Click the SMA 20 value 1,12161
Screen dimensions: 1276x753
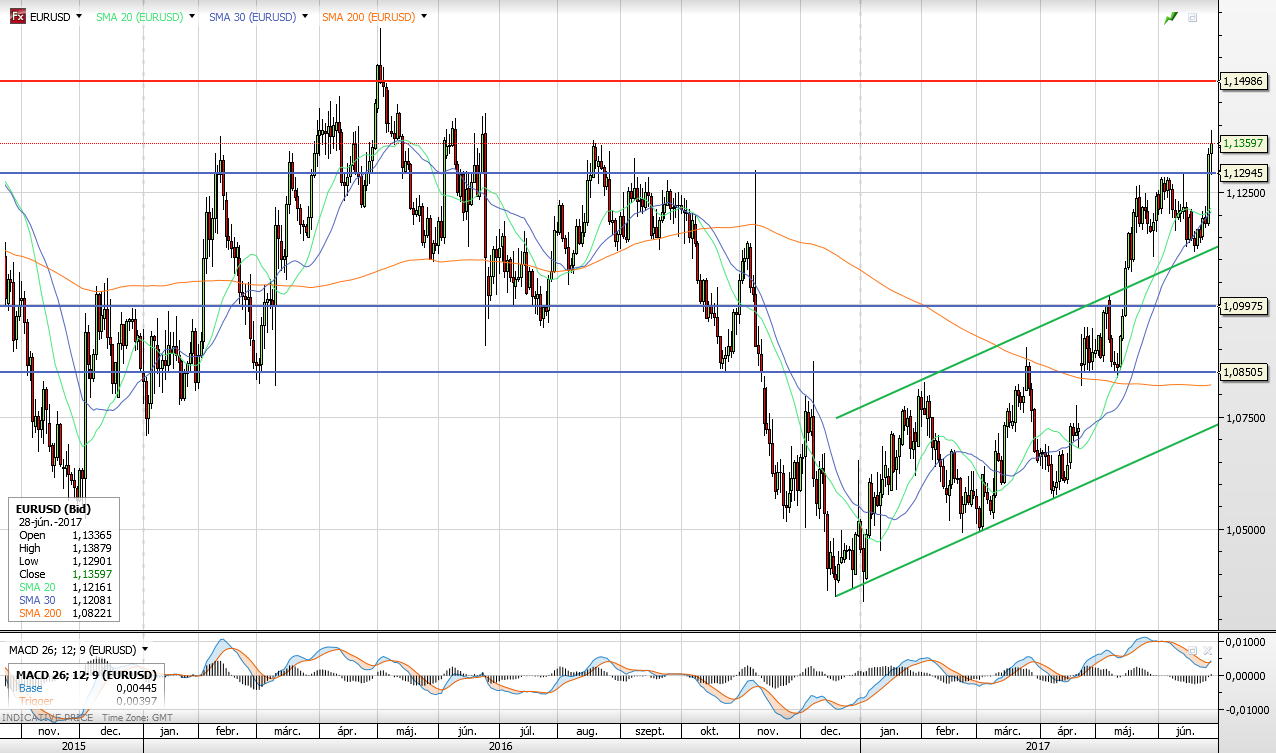(x=90, y=587)
